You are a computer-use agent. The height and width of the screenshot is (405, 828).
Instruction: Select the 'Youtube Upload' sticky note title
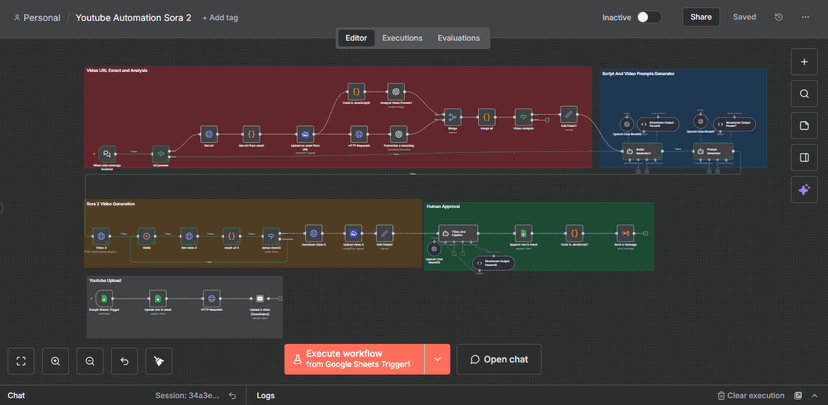point(105,280)
